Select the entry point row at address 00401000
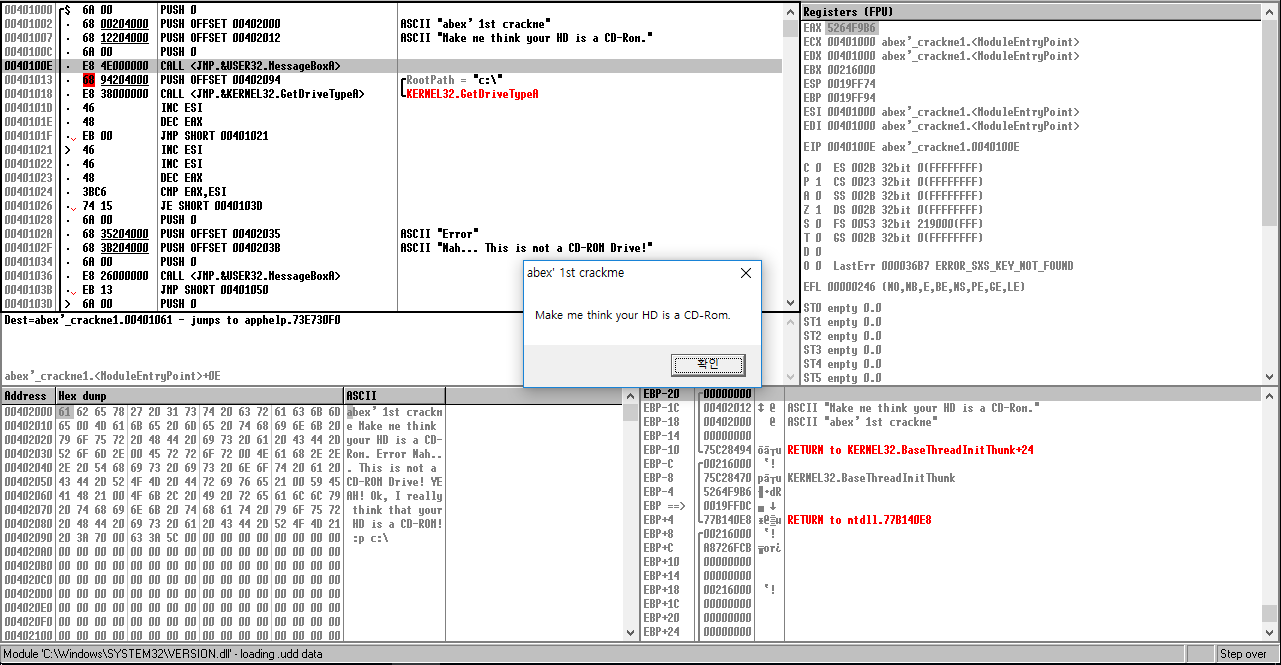This screenshot has width=1281, height=665. pyautogui.click(x=392, y=9)
